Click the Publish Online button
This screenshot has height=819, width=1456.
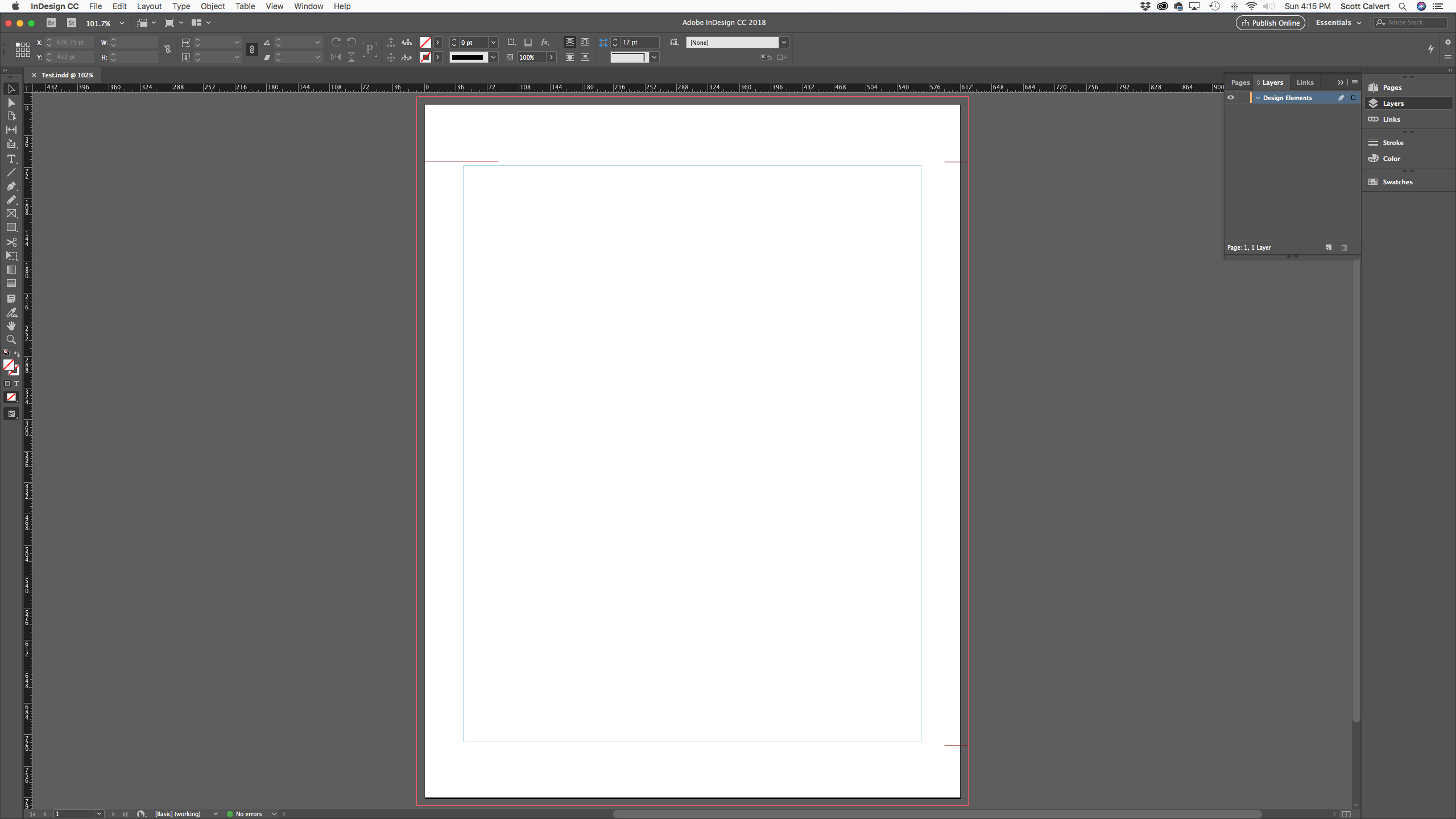(x=1270, y=22)
